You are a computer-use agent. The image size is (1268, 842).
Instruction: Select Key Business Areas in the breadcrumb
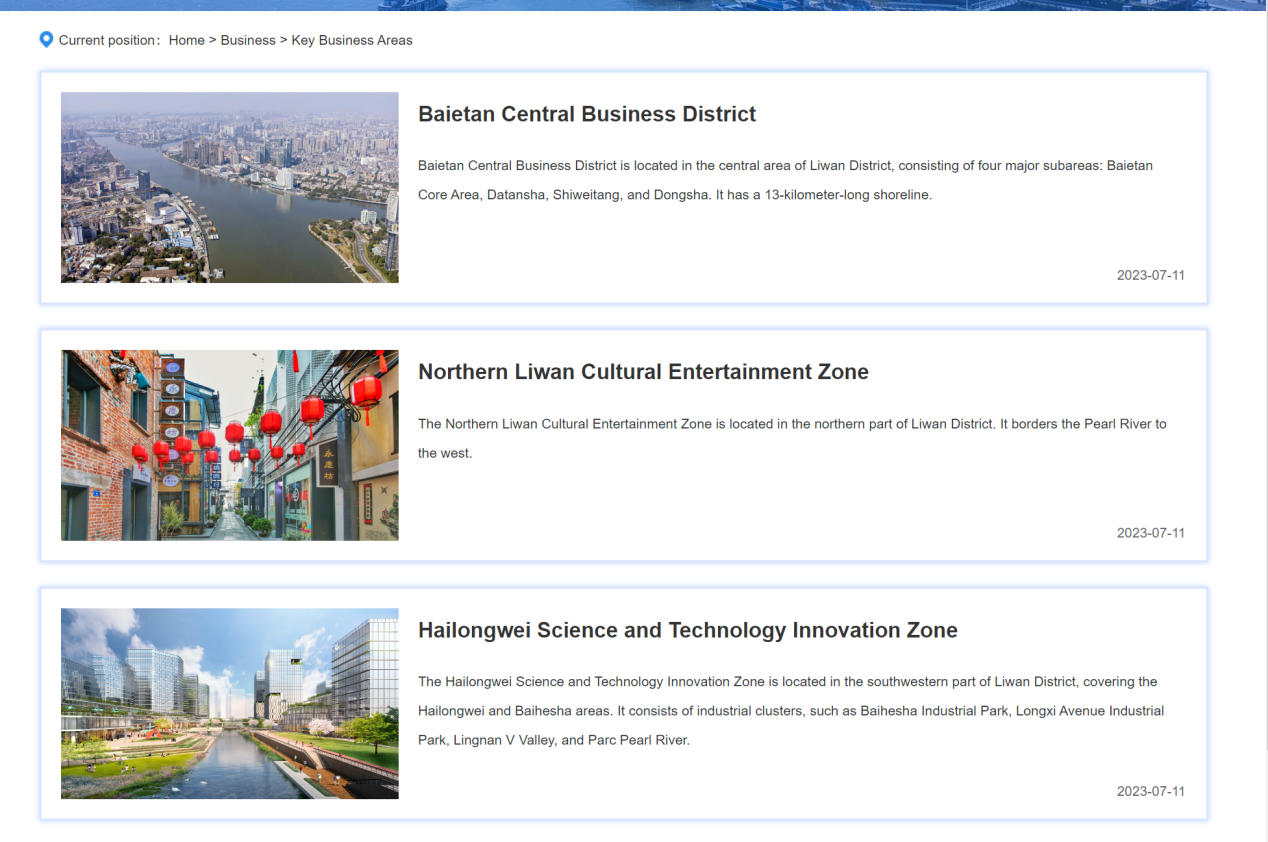[x=352, y=40]
